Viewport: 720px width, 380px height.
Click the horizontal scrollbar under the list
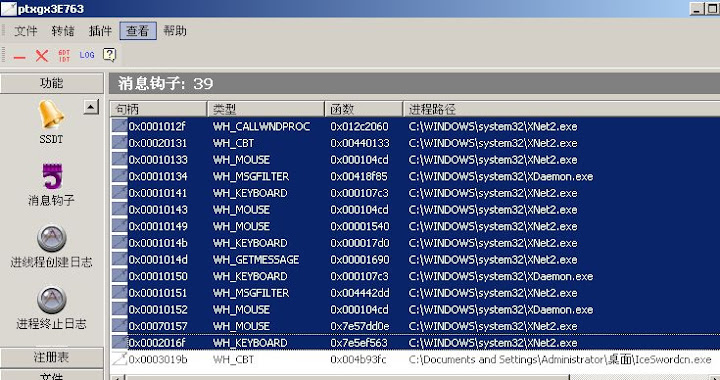pos(347,377)
